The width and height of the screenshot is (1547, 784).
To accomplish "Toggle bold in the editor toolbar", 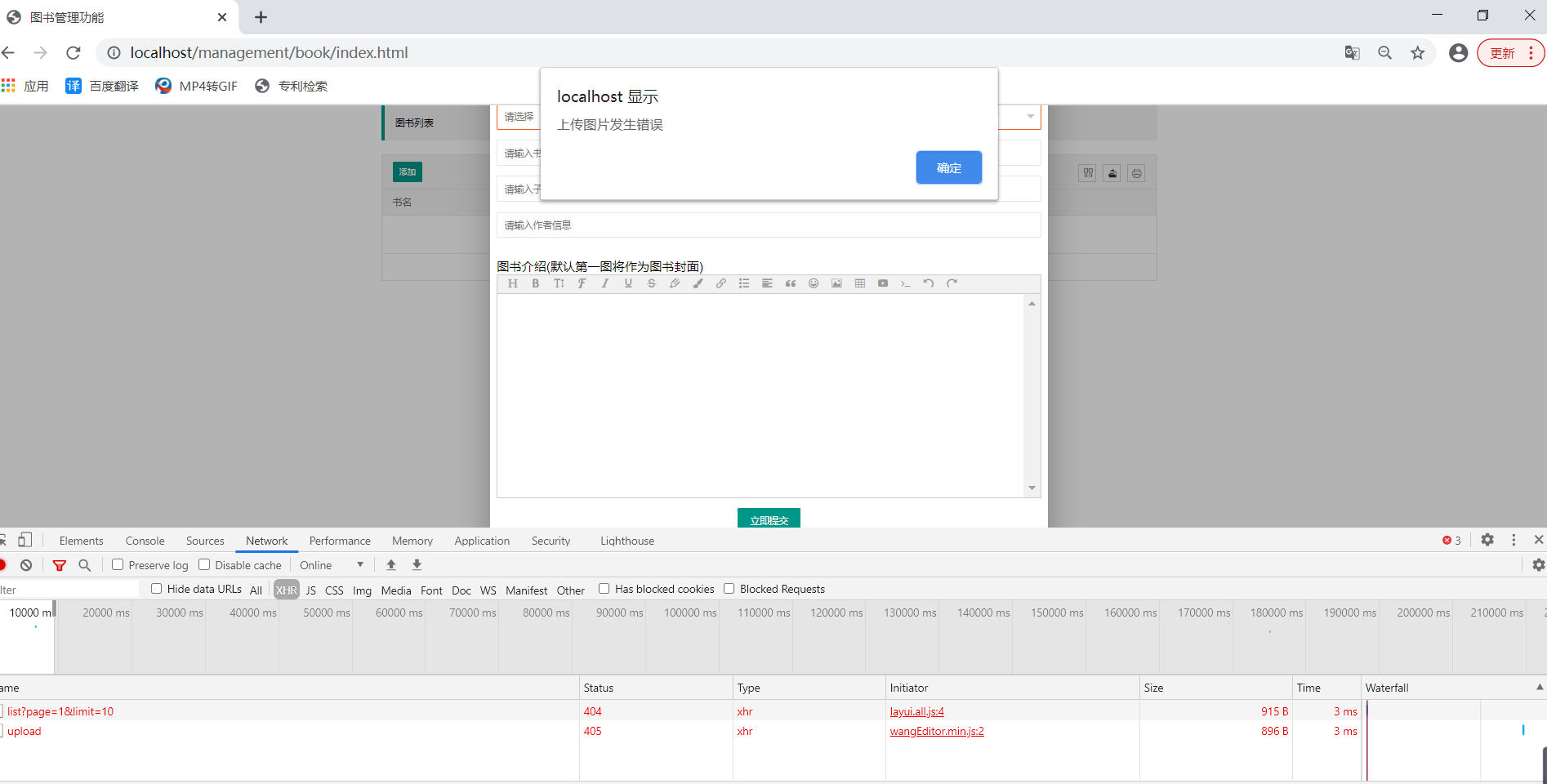I will [536, 283].
